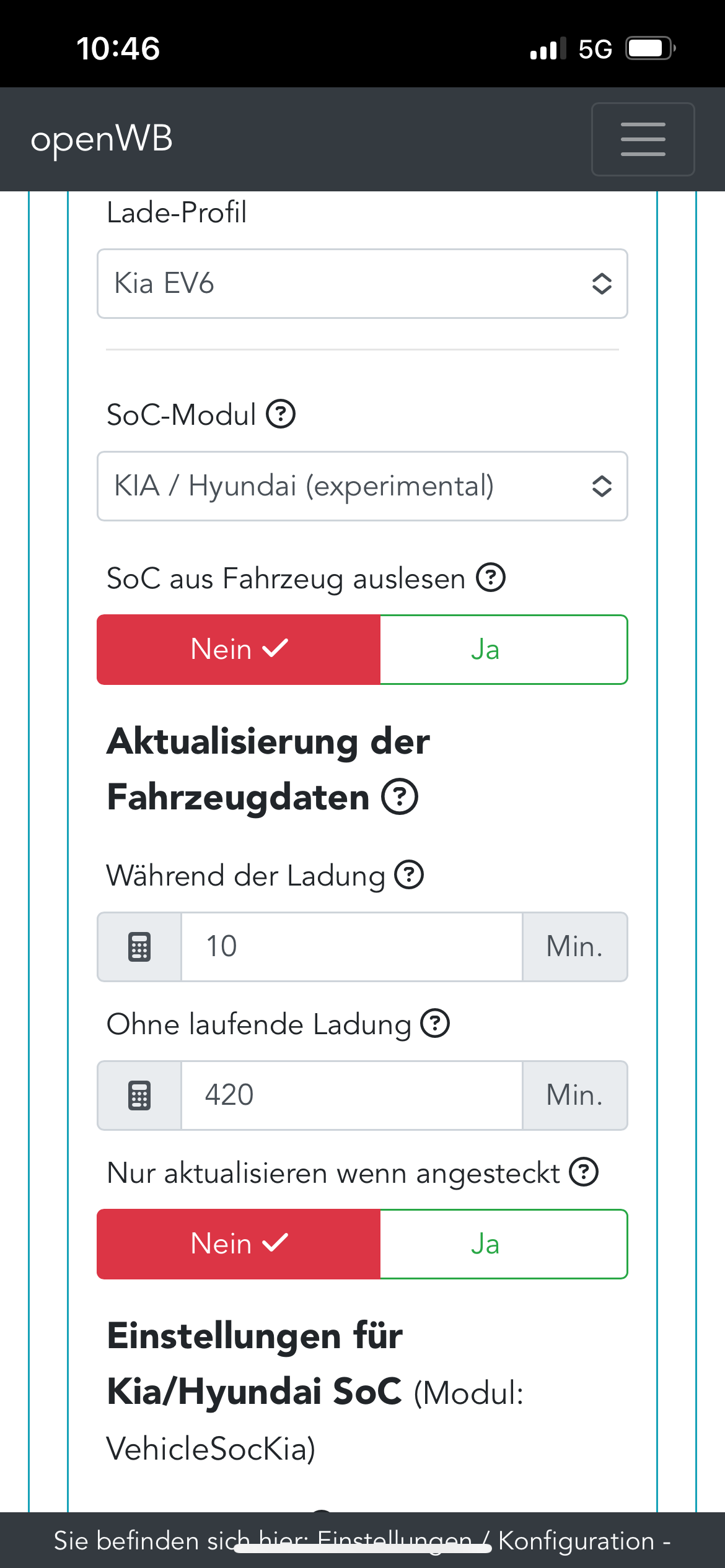Screen dimensions: 725x1568
Task: Focus the Ohne laufende Ladung minutes field
Action: [x=351, y=1095]
